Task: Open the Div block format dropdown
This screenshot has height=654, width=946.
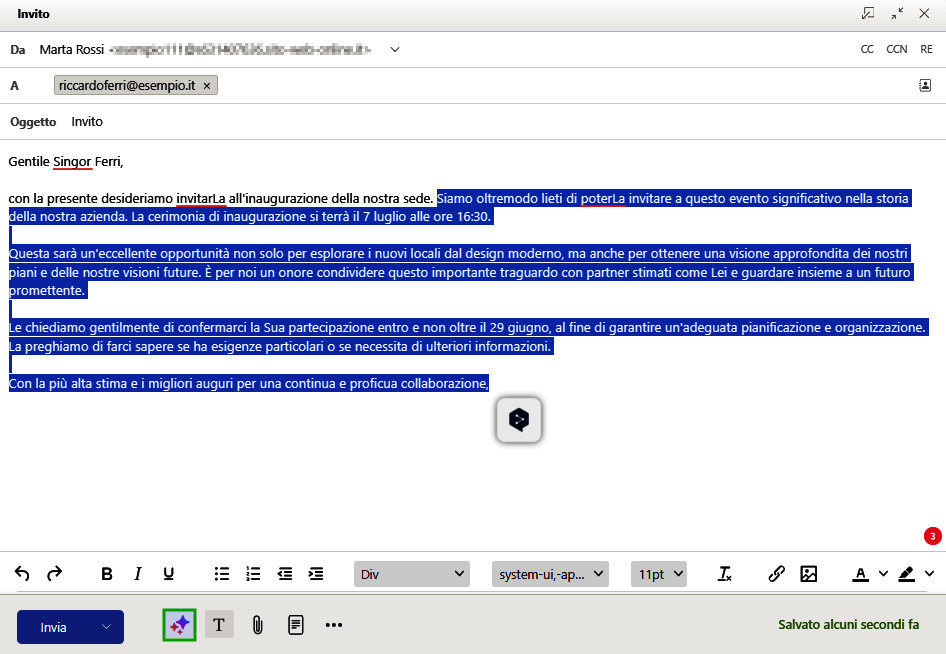Action: click(412, 574)
